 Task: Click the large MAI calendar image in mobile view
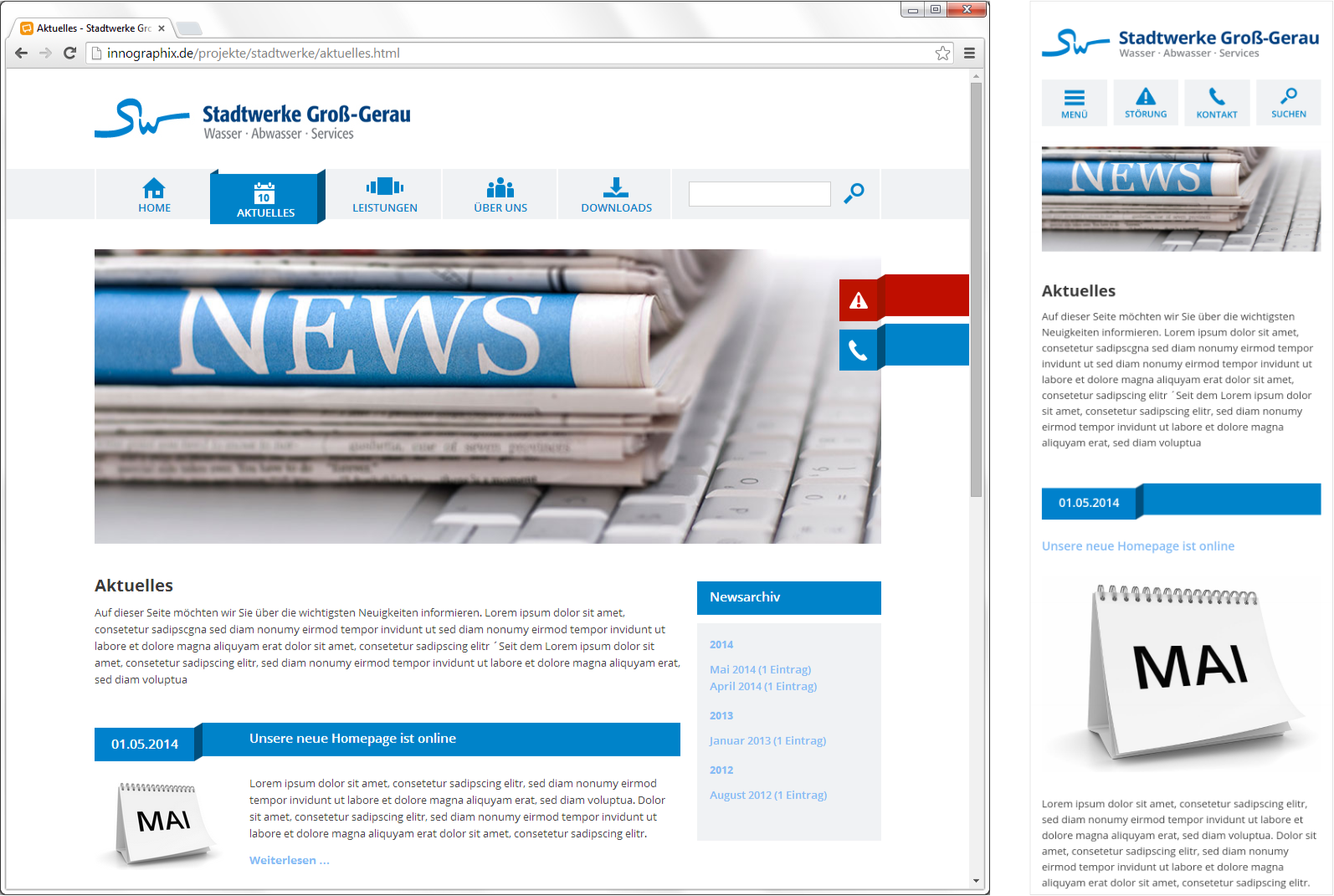[1181, 673]
